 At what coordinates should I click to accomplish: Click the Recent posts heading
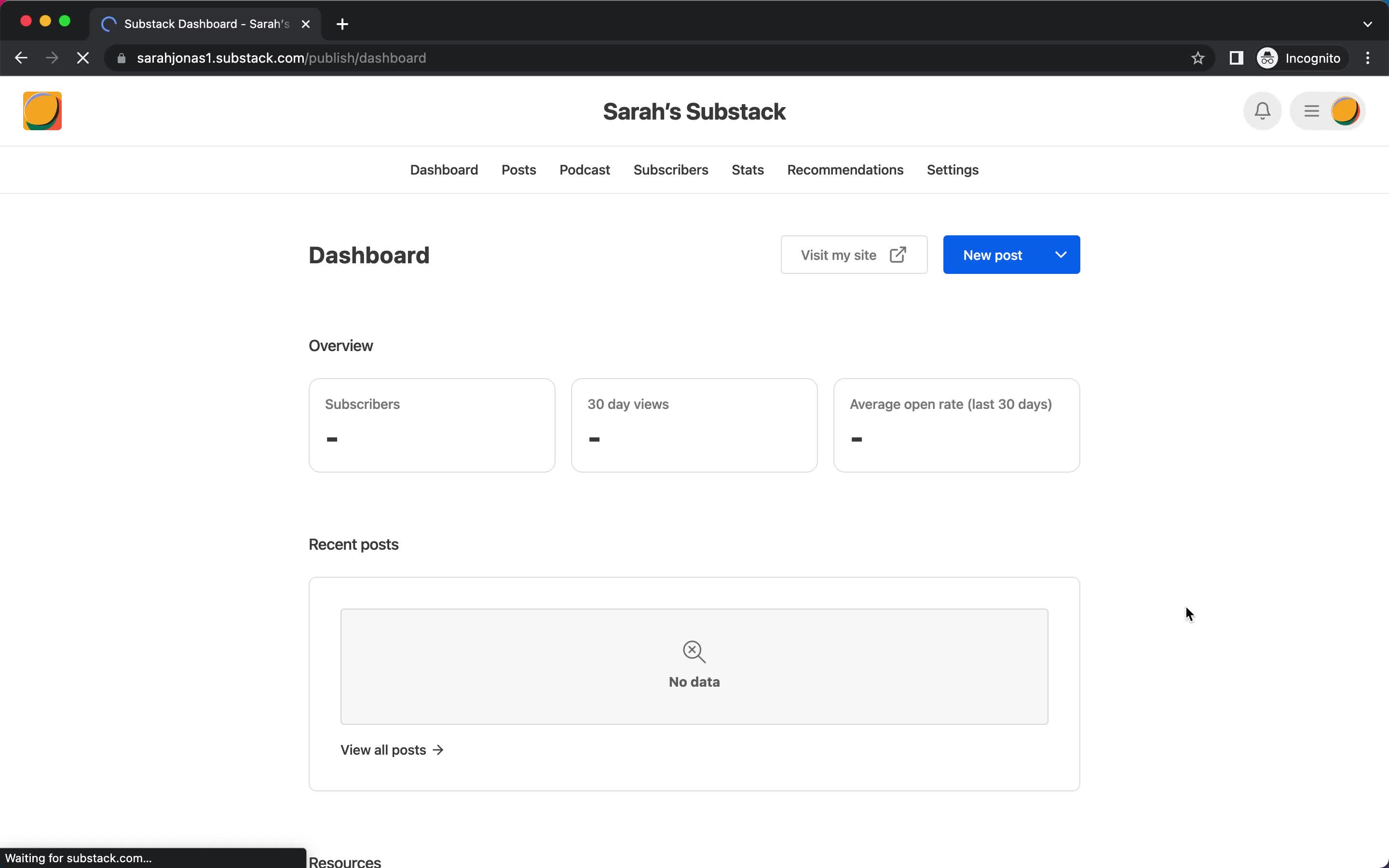pyautogui.click(x=354, y=544)
